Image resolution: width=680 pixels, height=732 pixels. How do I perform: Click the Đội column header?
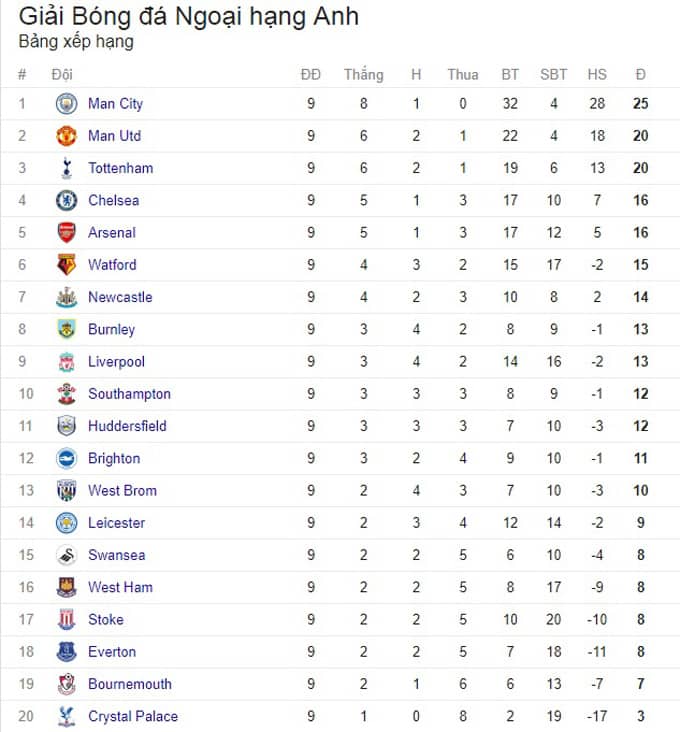[x=62, y=75]
